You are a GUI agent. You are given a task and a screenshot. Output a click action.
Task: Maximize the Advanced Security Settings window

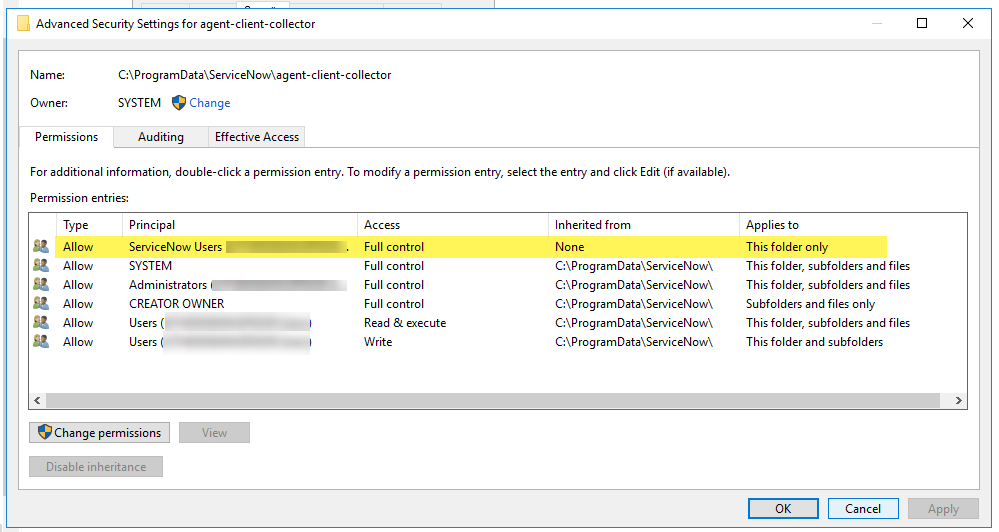pyautogui.click(x=922, y=24)
